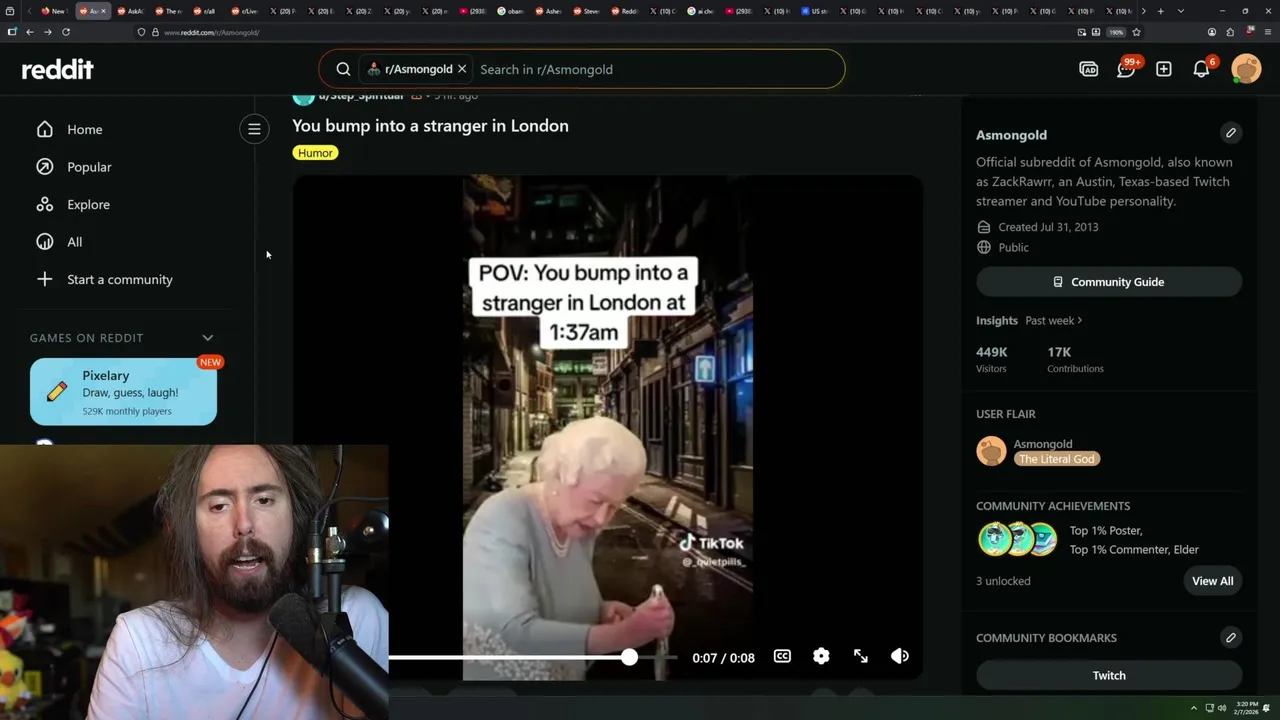This screenshot has height=720, width=1280.
Task: Open post titled You bump into a stranger
Action: 430,125
